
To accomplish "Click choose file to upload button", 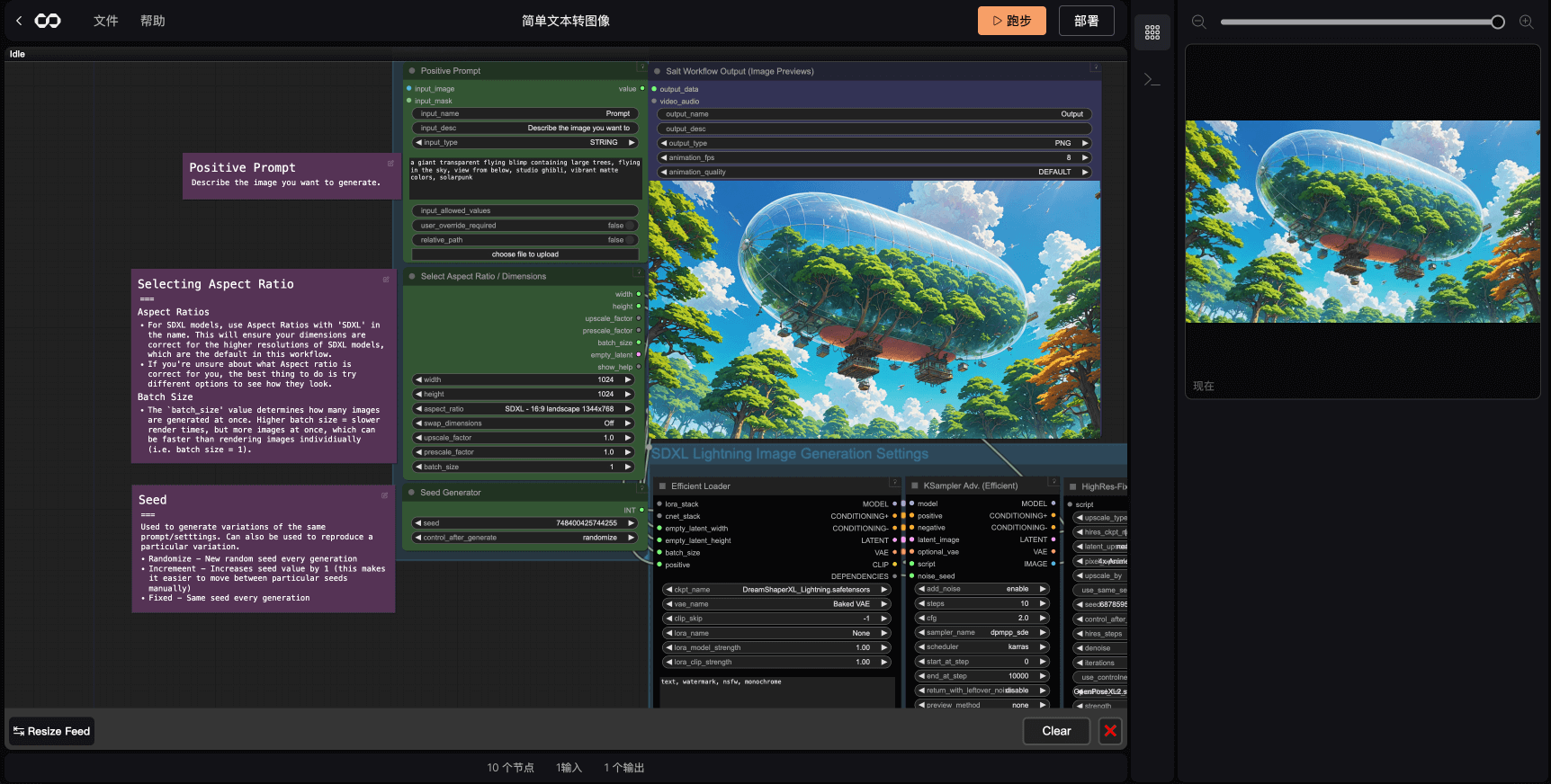I will pos(524,254).
